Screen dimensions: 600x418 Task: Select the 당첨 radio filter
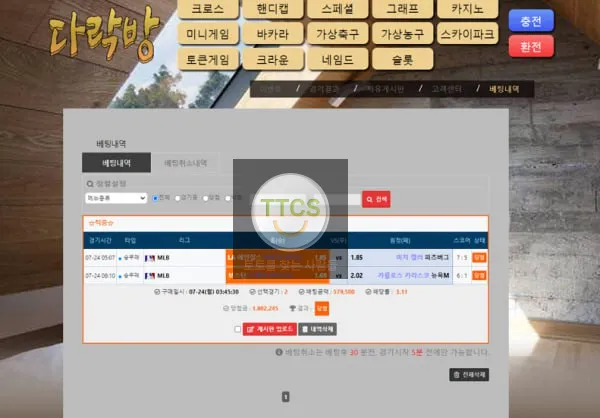pyautogui.click(x=205, y=198)
